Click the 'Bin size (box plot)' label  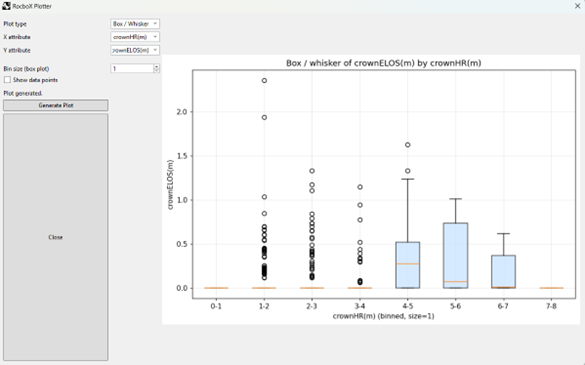(x=26, y=69)
